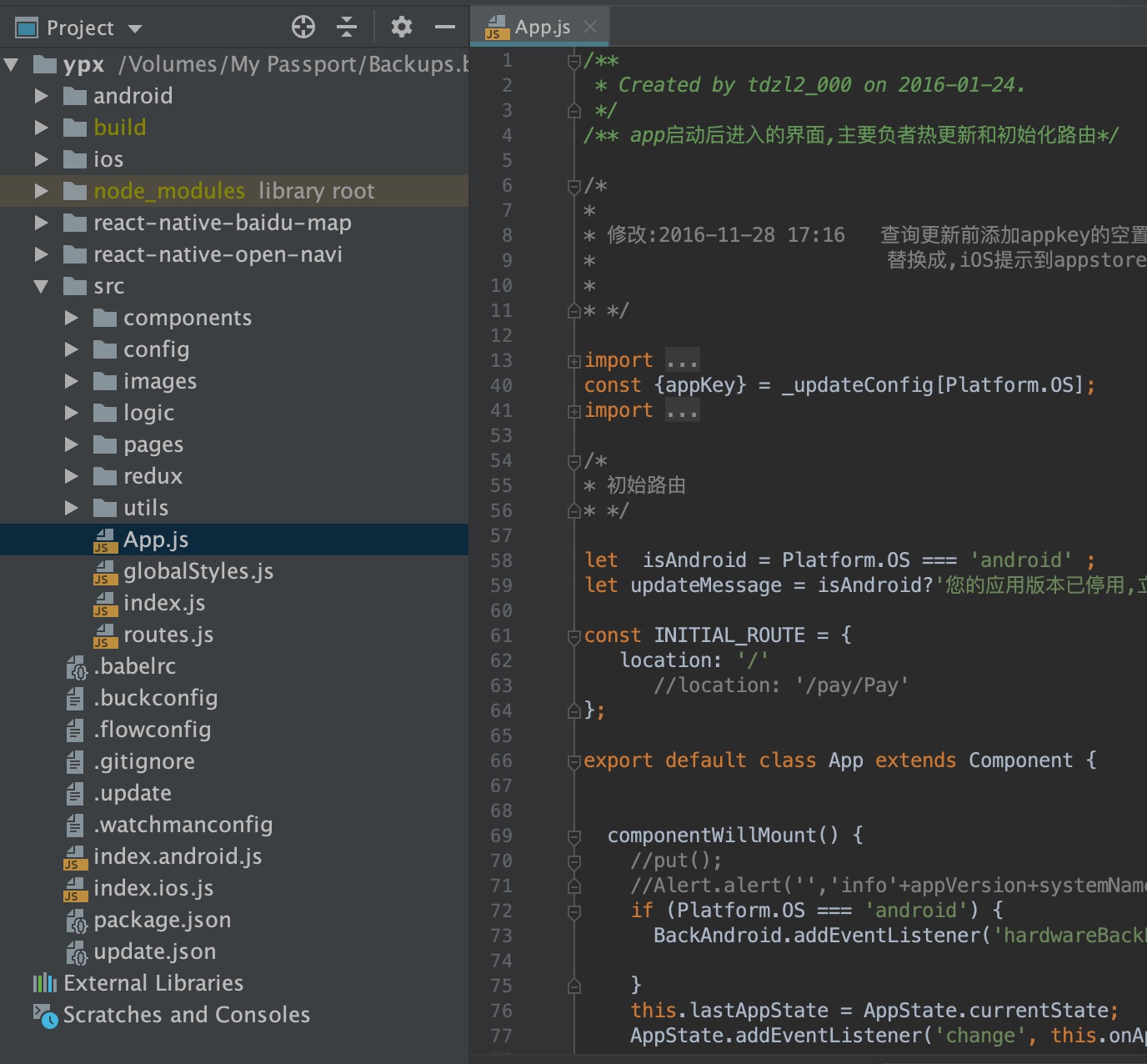Expand the react-native-open-navi folder
The height and width of the screenshot is (1064, 1147).
[41, 254]
